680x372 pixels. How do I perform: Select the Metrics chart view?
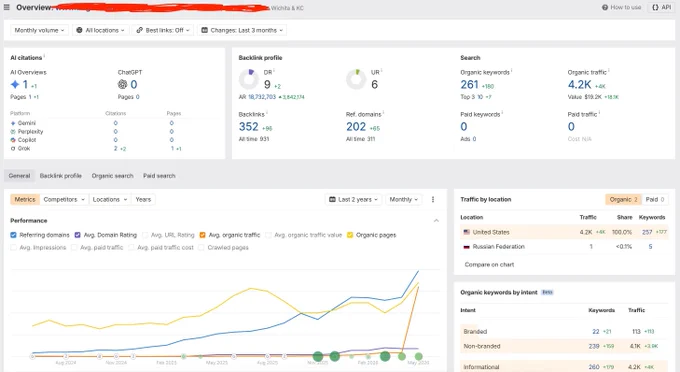(25, 199)
